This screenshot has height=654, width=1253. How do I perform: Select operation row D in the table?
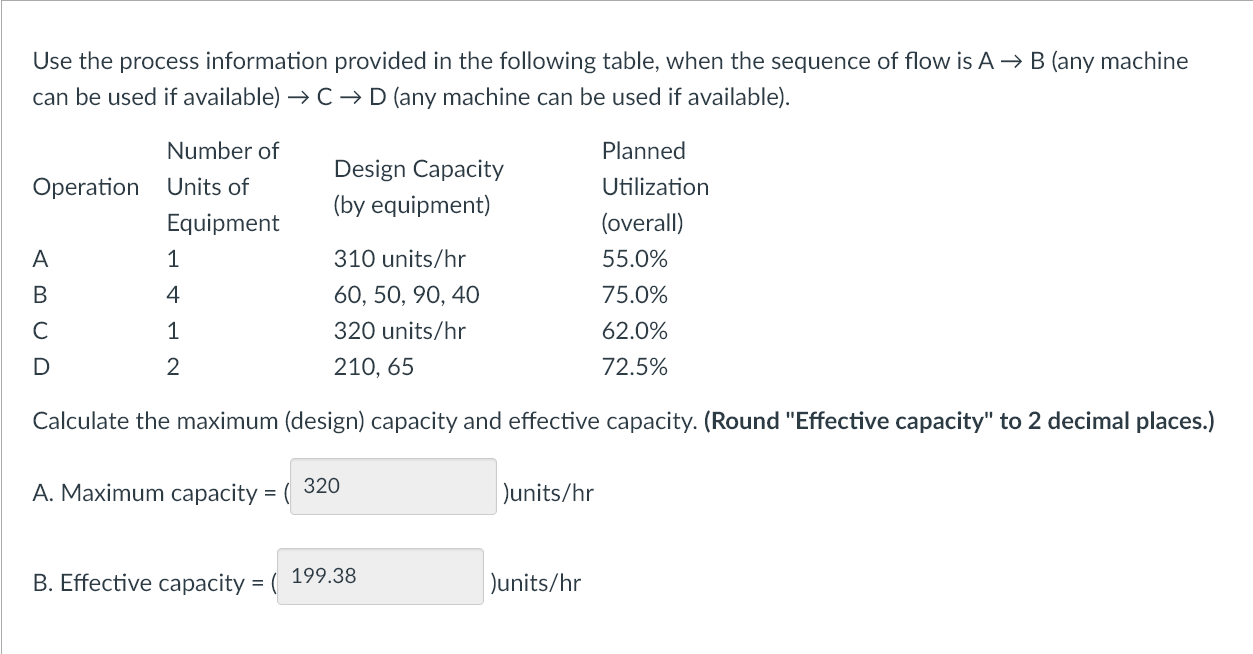pyautogui.click(x=40, y=367)
